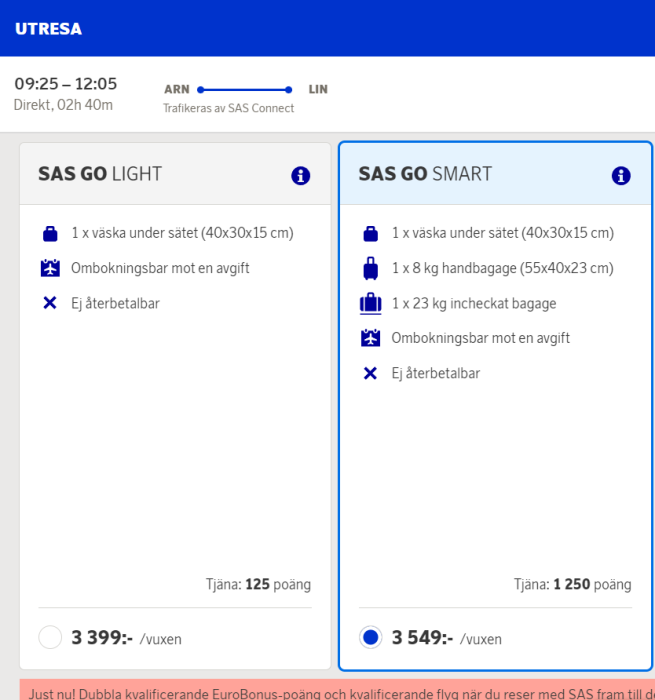Image resolution: width=655 pixels, height=700 pixels.
Task: Click rebooking plane icon in SMART card
Action: pyautogui.click(x=371, y=338)
